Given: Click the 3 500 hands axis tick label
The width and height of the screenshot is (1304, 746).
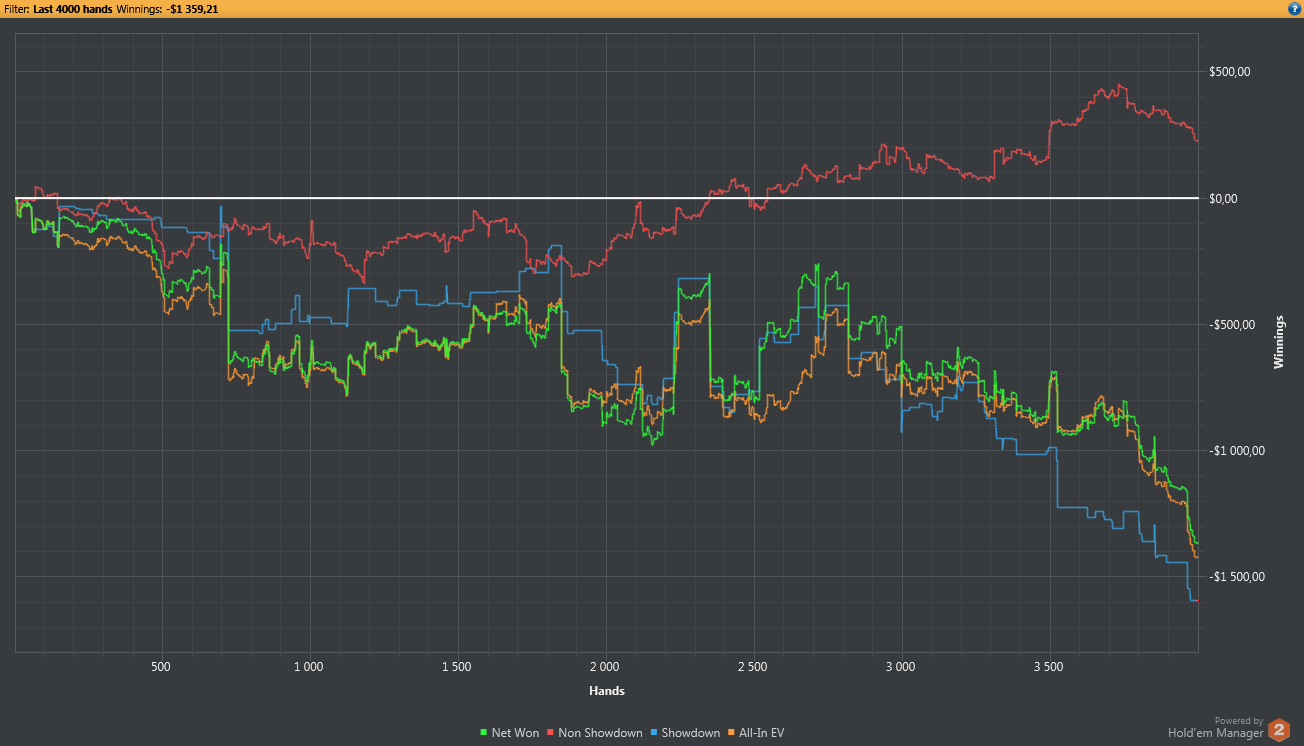Looking at the screenshot, I should [x=1048, y=666].
